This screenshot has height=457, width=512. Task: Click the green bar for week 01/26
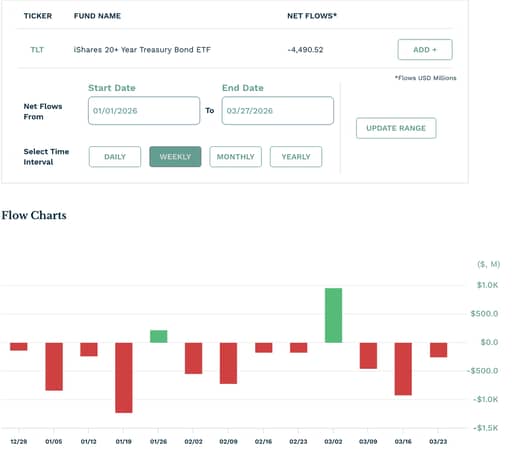159,336
